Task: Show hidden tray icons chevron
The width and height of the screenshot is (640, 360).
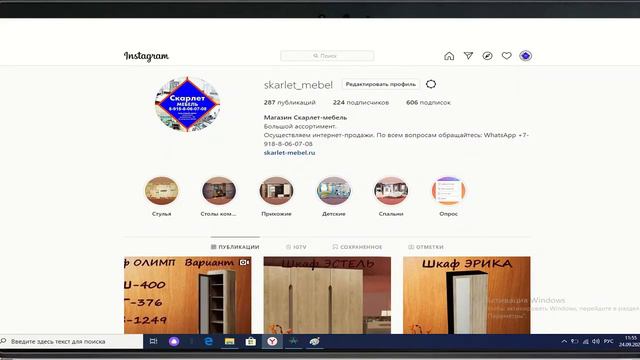Action: tap(564, 341)
